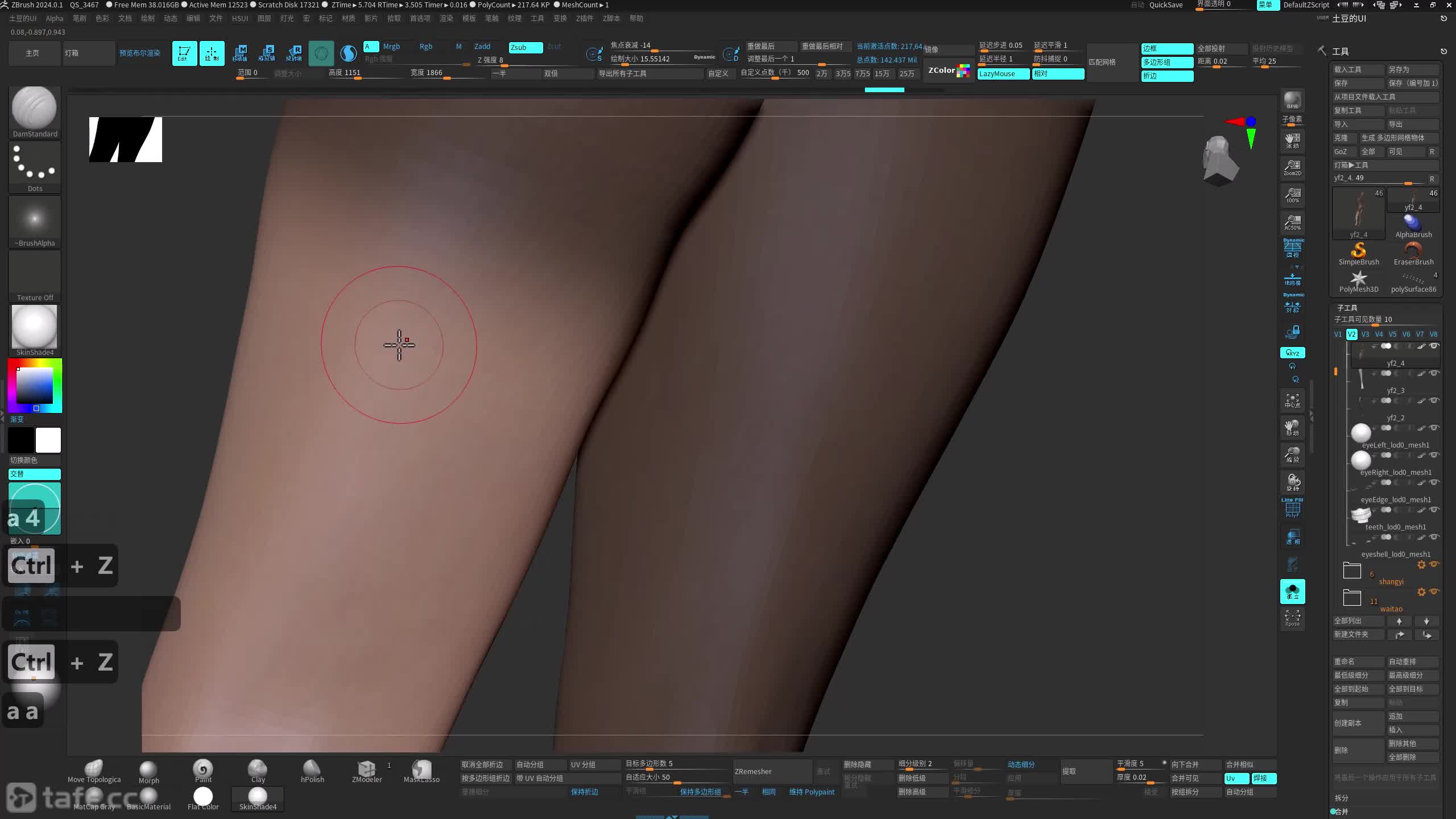Viewport: 1456px width, 819px height.
Task: Toggle Zsub mode
Action: [x=526, y=47]
